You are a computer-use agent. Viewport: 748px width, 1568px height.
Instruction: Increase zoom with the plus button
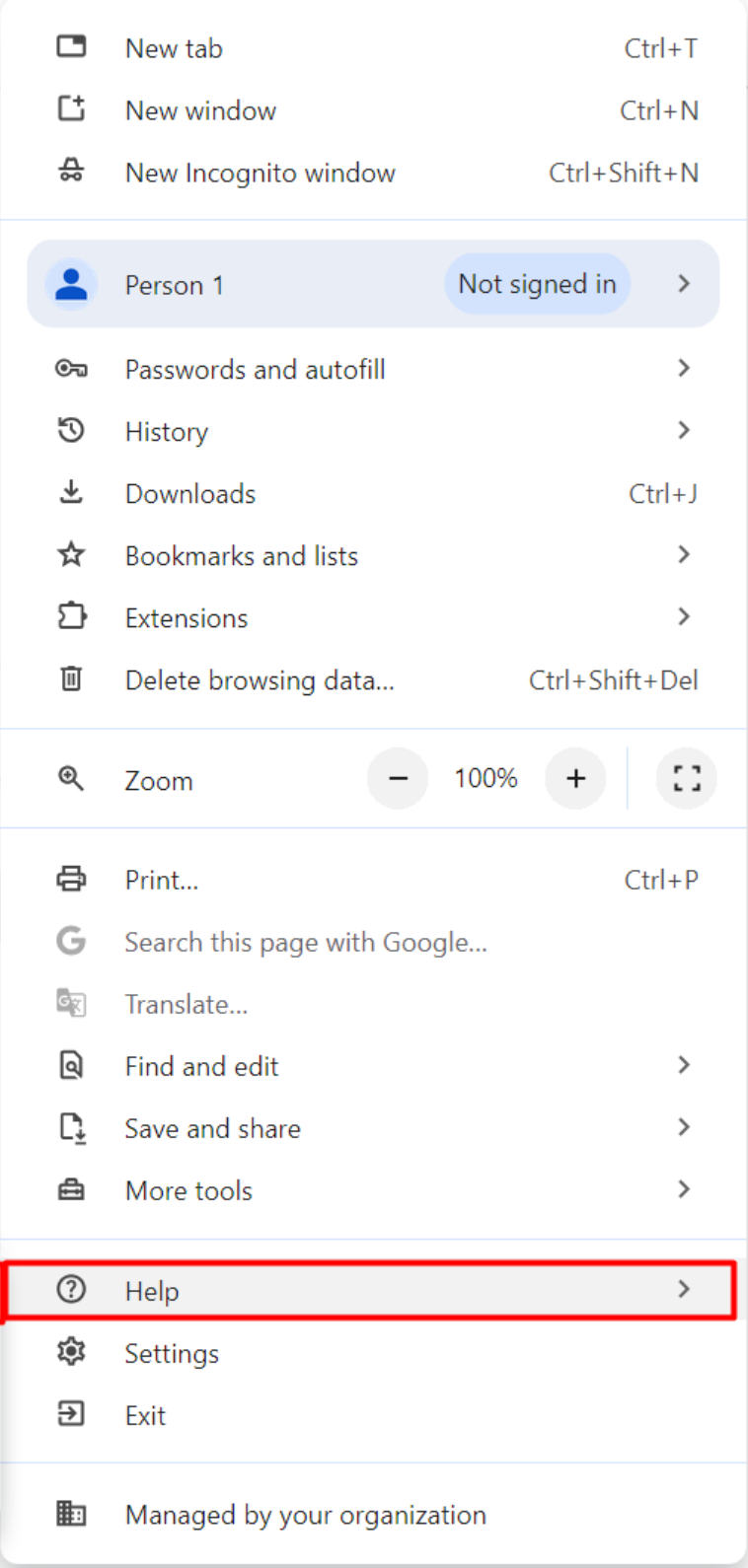575,778
